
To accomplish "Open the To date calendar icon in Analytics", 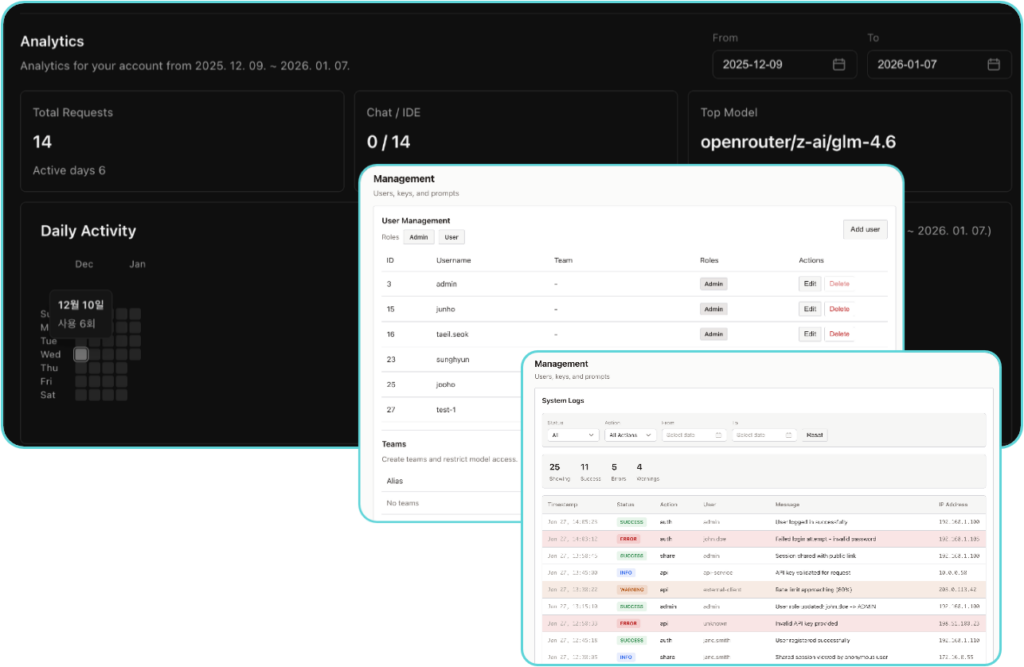I will (x=993, y=64).
